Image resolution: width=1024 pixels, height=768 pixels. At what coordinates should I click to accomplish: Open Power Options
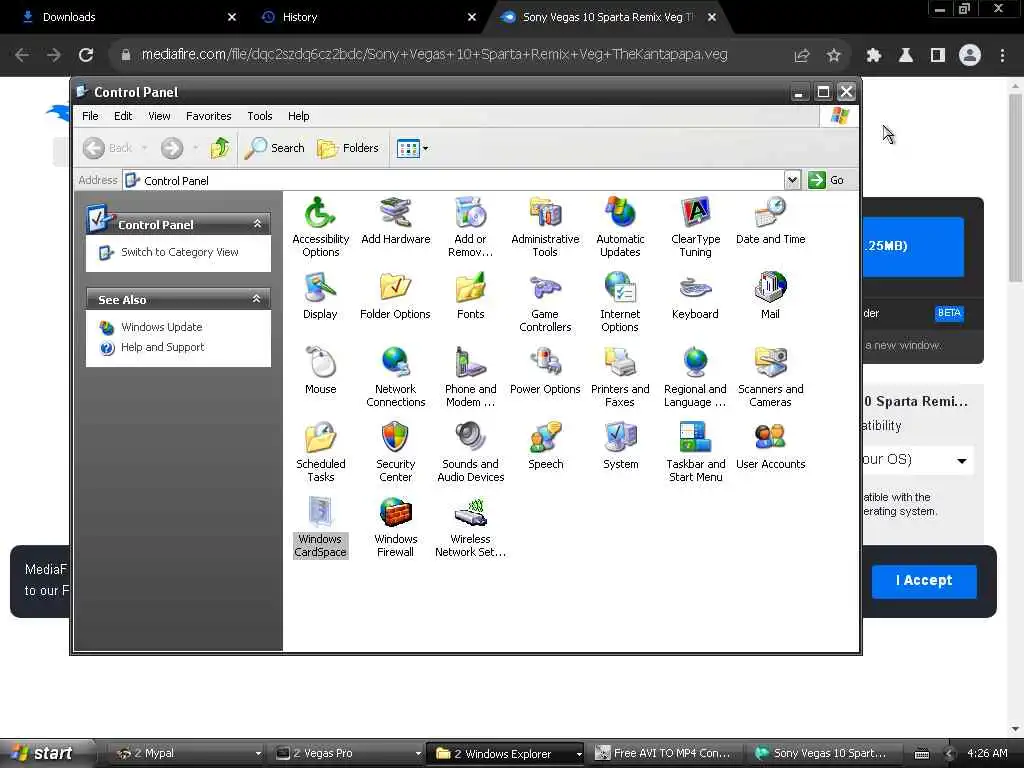tap(545, 371)
